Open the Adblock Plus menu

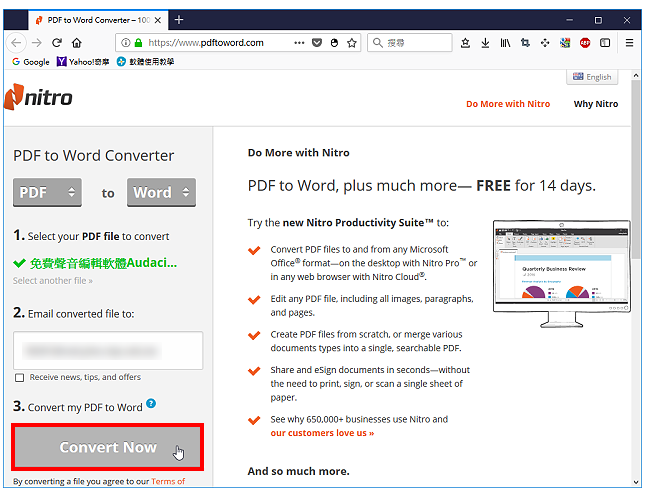[585, 43]
